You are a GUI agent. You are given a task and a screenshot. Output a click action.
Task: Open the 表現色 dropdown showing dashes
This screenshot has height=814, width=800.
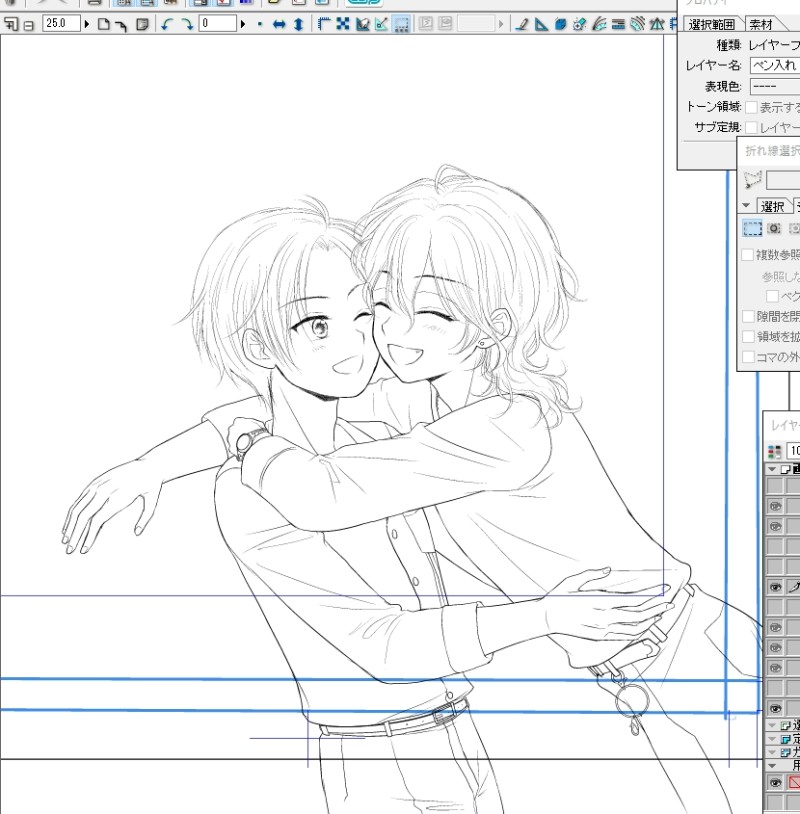click(775, 86)
